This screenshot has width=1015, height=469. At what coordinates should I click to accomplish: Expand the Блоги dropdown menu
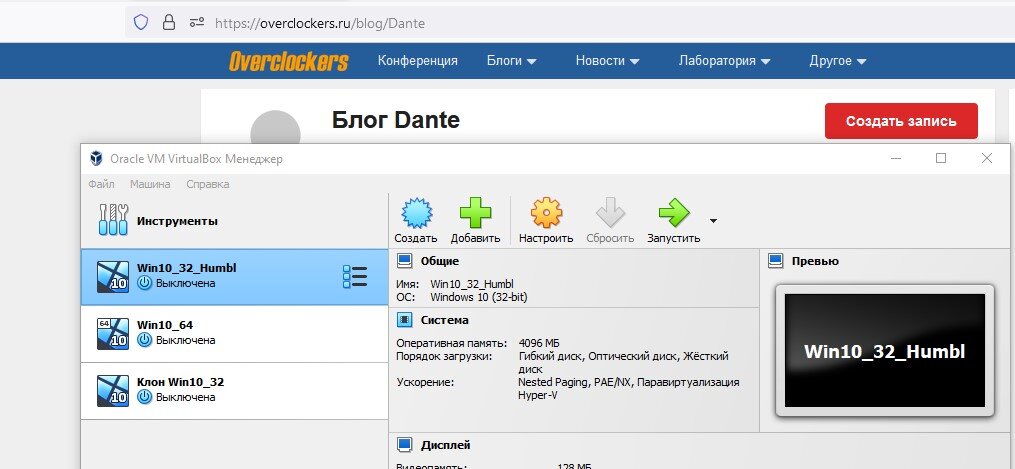point(511,61)
